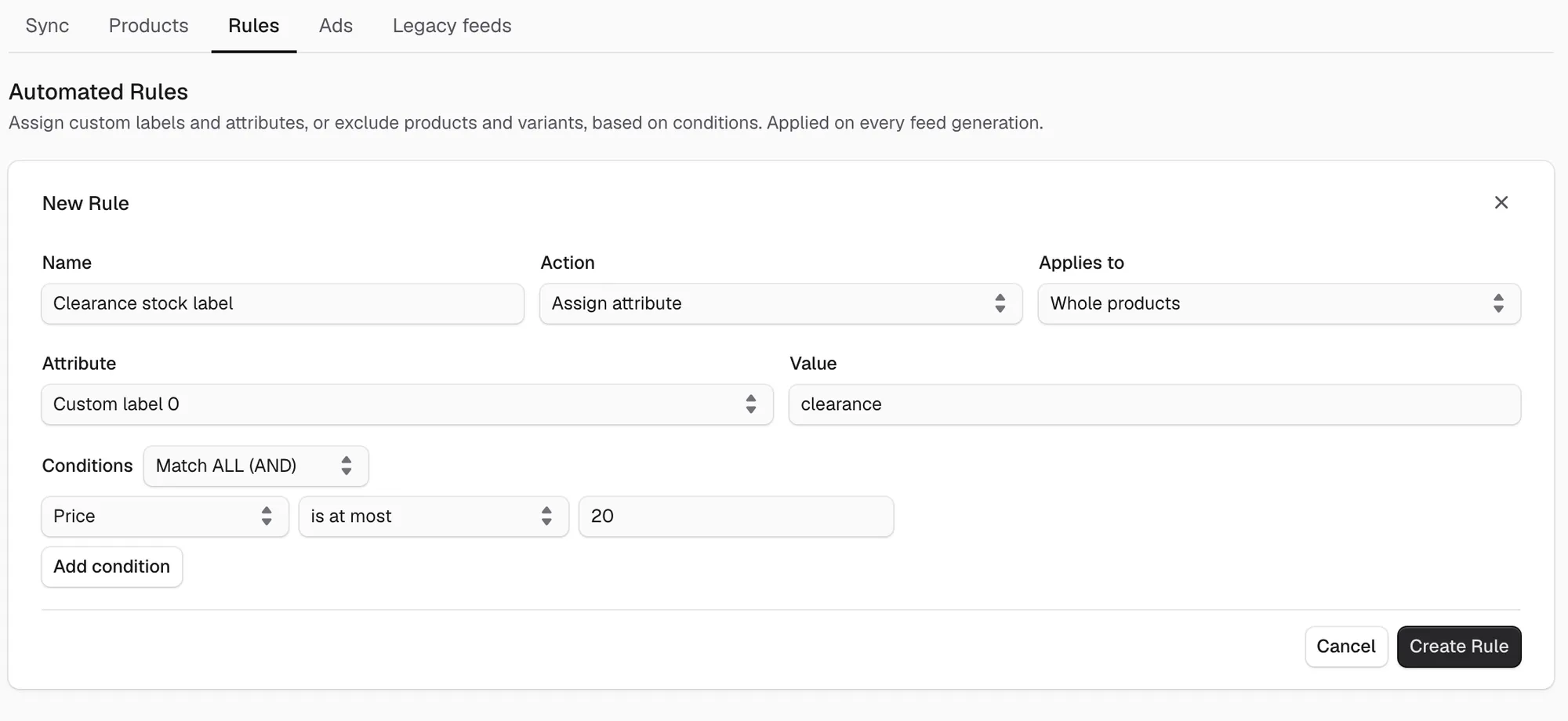Click the condition value field showing 20

(x=736, y=516)
